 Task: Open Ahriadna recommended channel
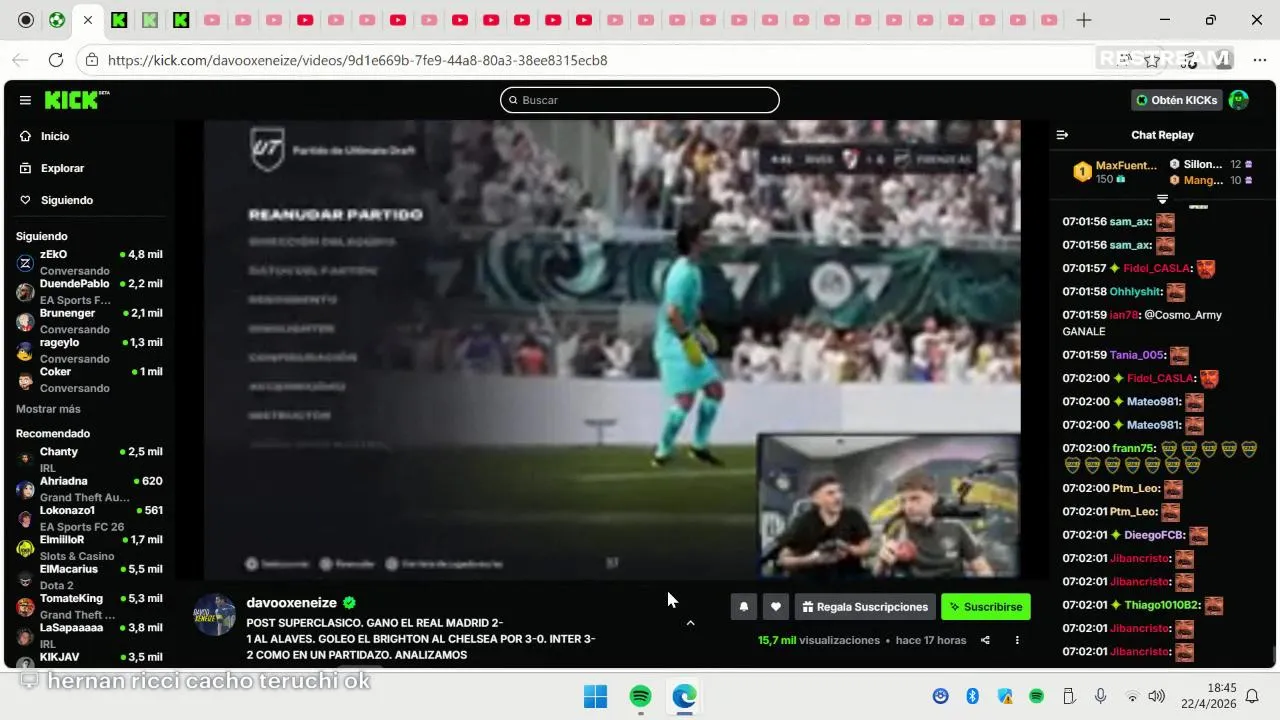(89, 488)
